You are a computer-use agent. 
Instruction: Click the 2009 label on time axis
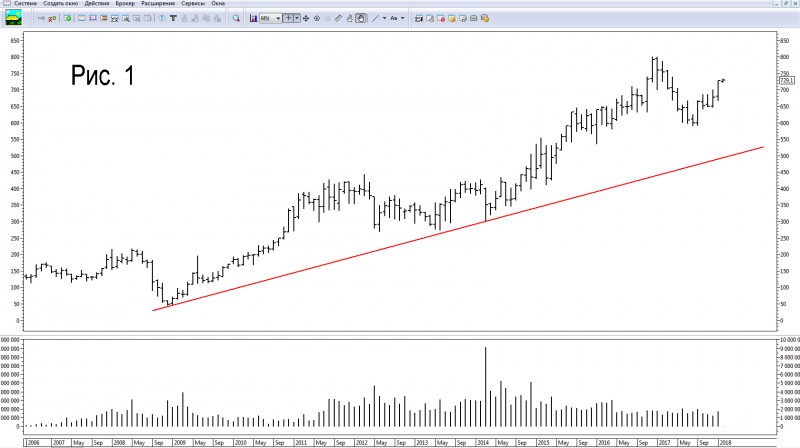[180, 442]
